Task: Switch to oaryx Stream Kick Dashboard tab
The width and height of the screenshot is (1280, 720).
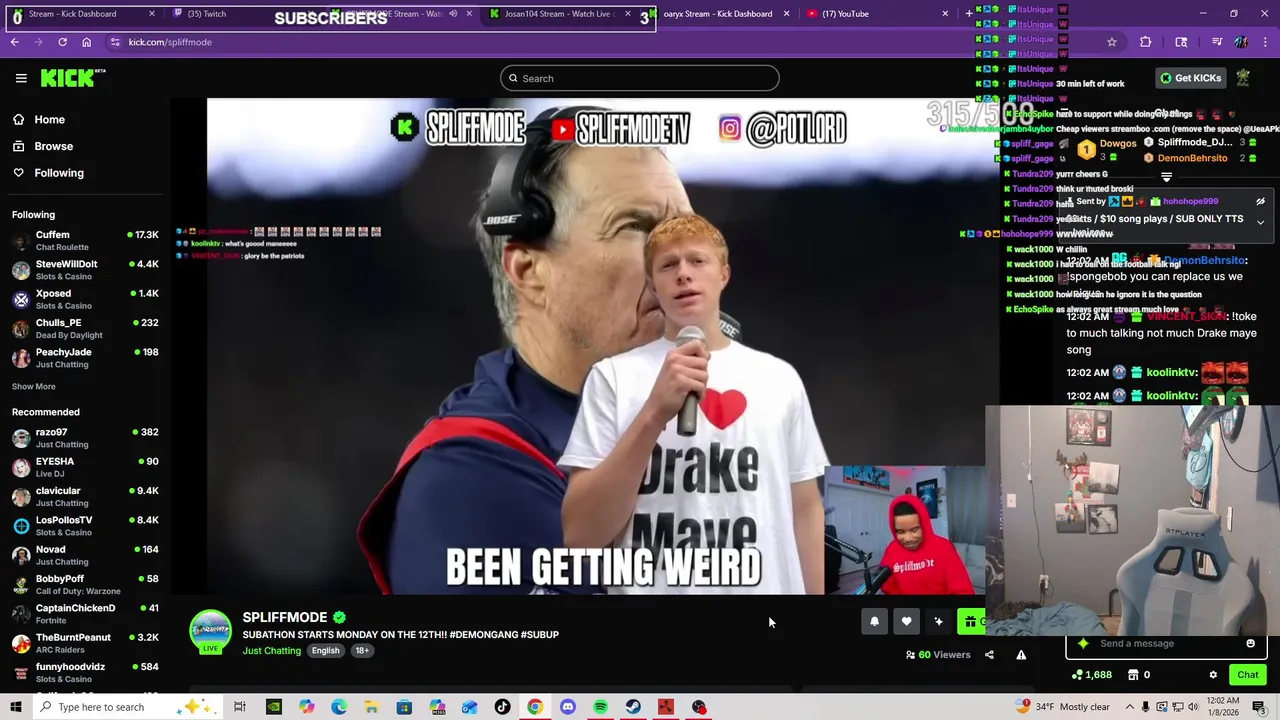Action: click(720, 14)
